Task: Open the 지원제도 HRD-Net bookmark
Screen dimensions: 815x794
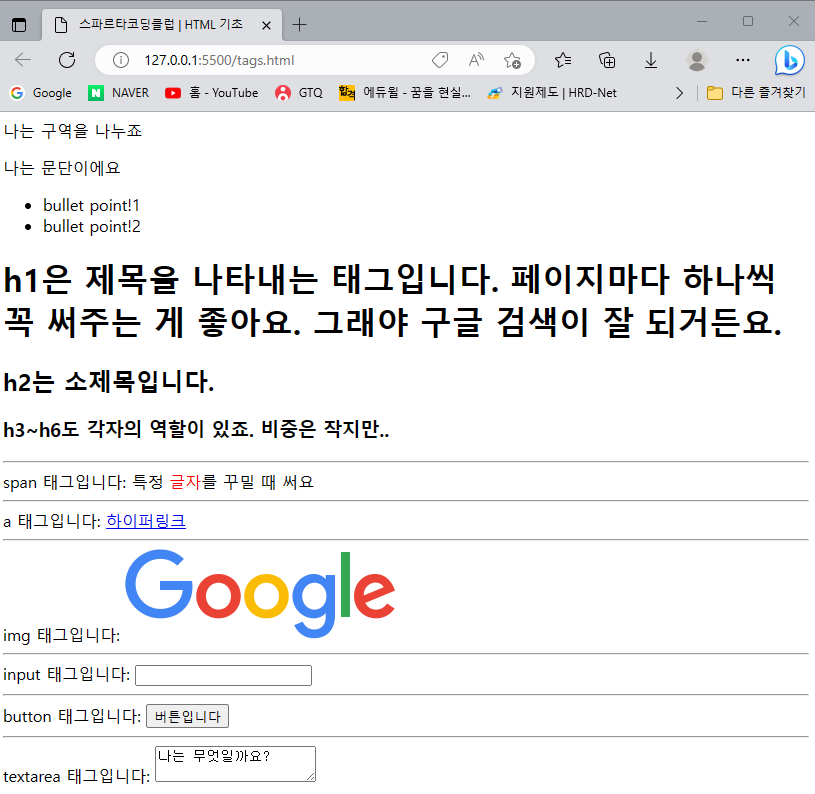Action: (x=552, y=93)
